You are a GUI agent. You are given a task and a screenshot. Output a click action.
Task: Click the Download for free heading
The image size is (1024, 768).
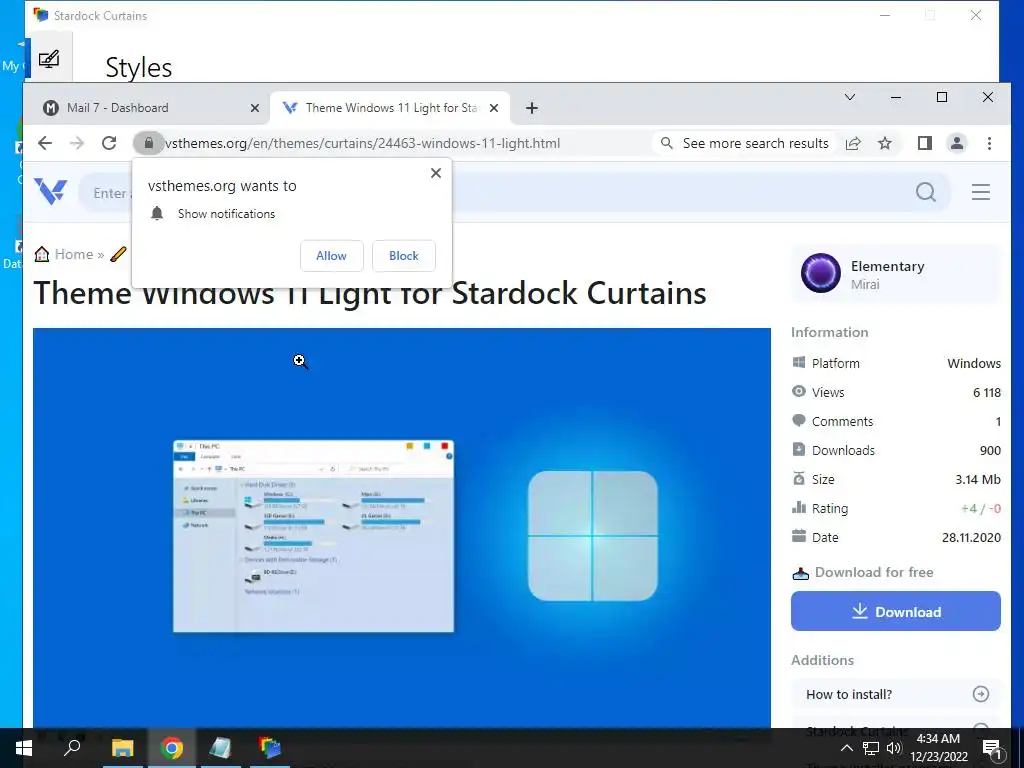874,572
